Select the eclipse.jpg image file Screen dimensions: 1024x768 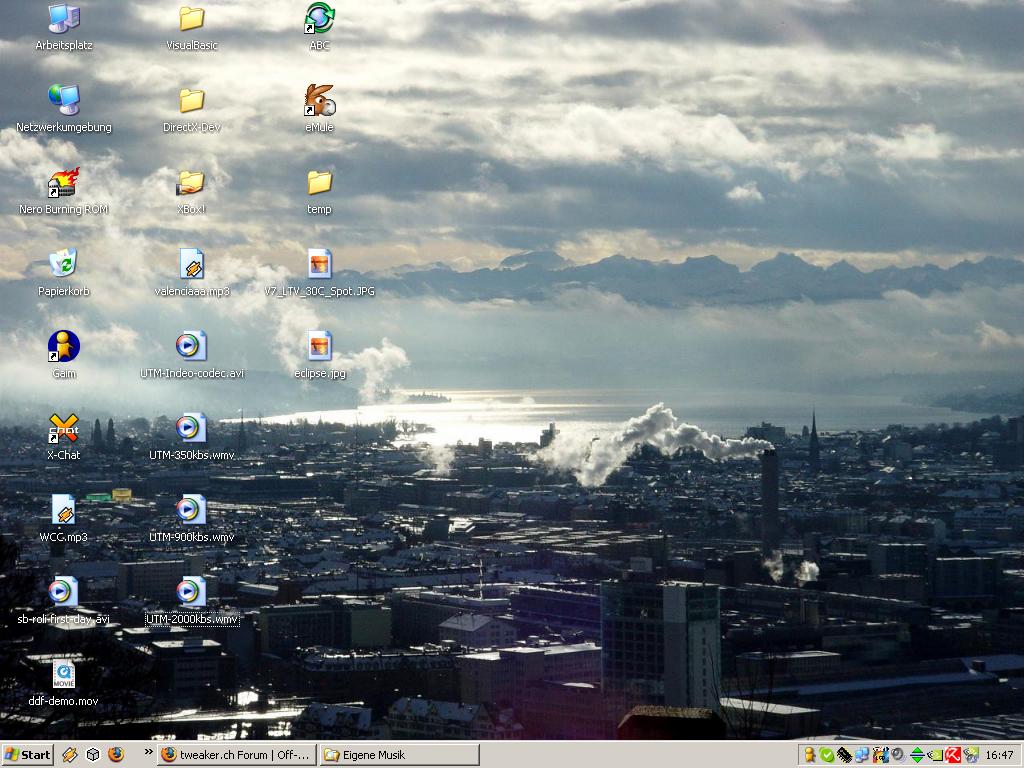(x=319, y=347)
